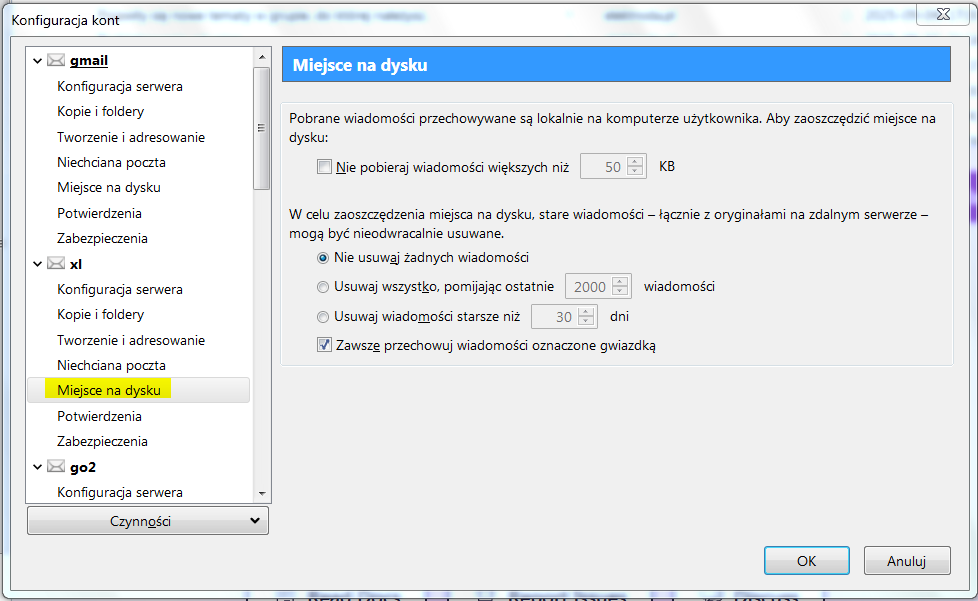Click the go2 account envelope icon
This screenshot has width=978, height=601.
56,467
